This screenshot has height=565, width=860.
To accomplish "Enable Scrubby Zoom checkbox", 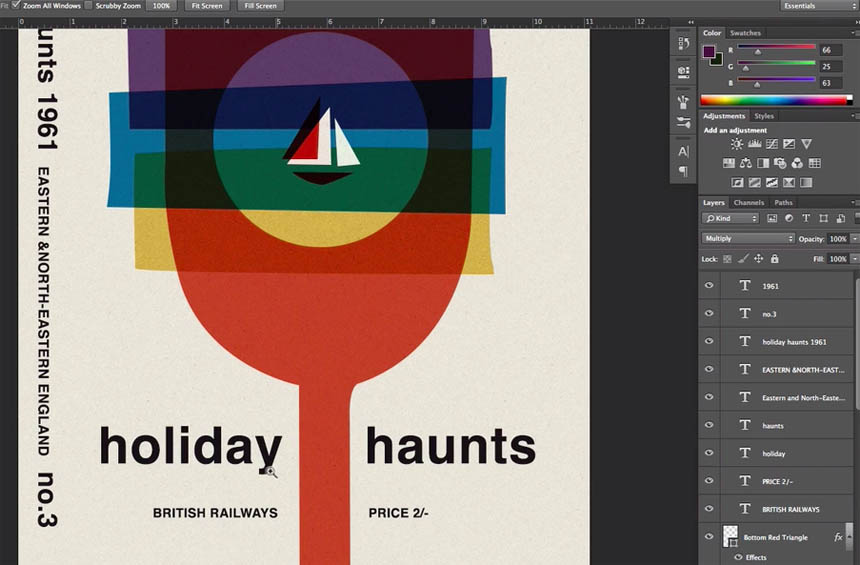I will (x=89, y=5).
